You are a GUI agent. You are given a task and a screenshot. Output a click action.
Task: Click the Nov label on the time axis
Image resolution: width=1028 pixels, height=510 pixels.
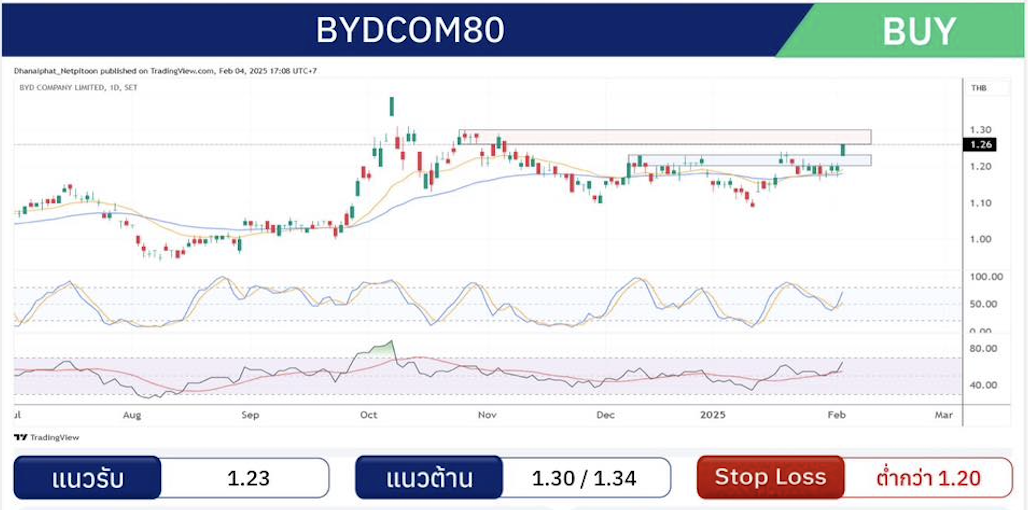point(486,415)
